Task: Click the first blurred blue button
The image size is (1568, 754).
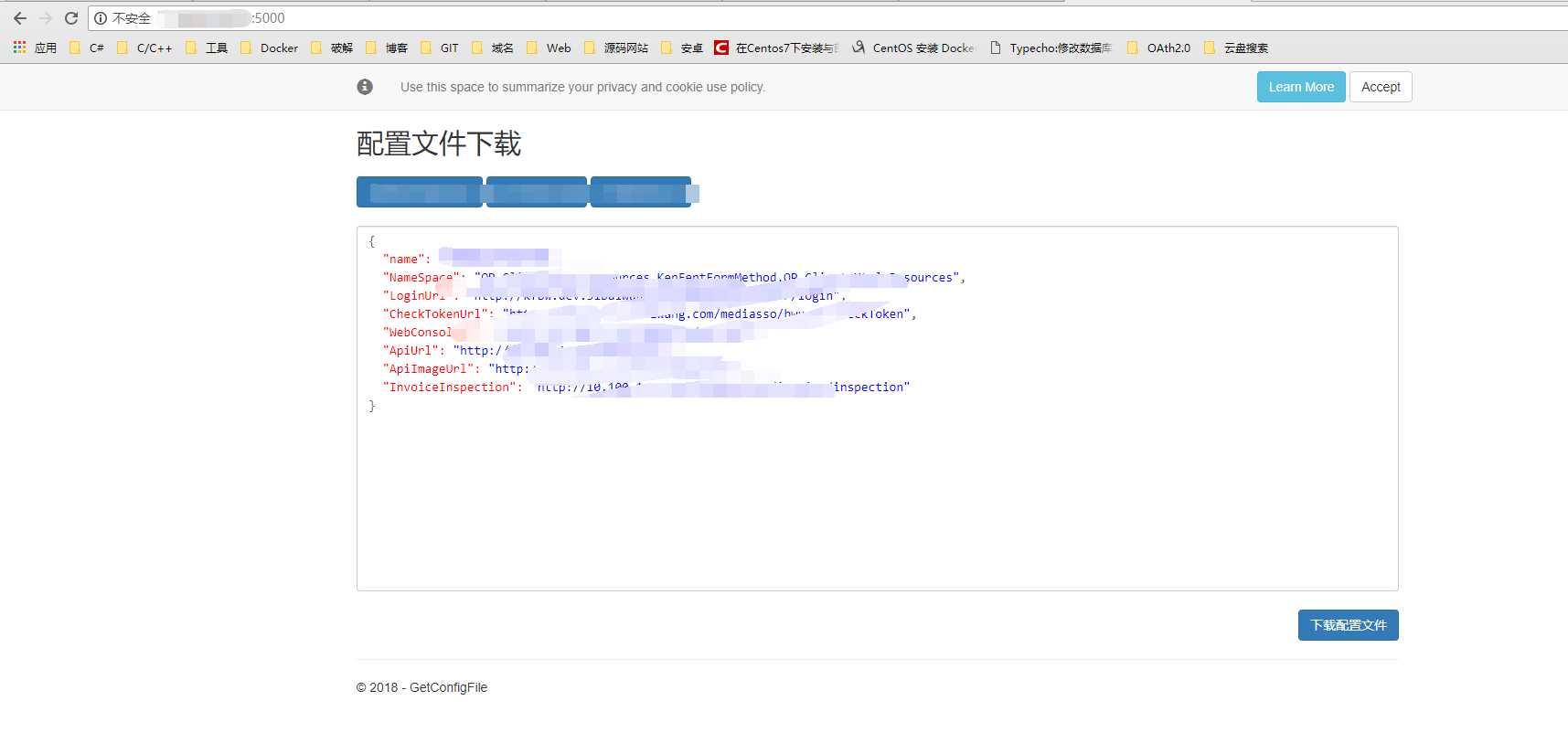Action: click(x=420, y=192)
